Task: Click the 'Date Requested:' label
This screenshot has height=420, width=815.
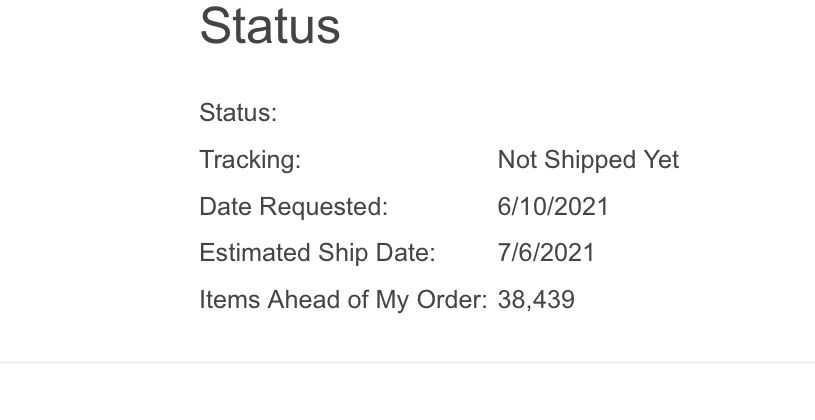Action: (x=294, y=206)
